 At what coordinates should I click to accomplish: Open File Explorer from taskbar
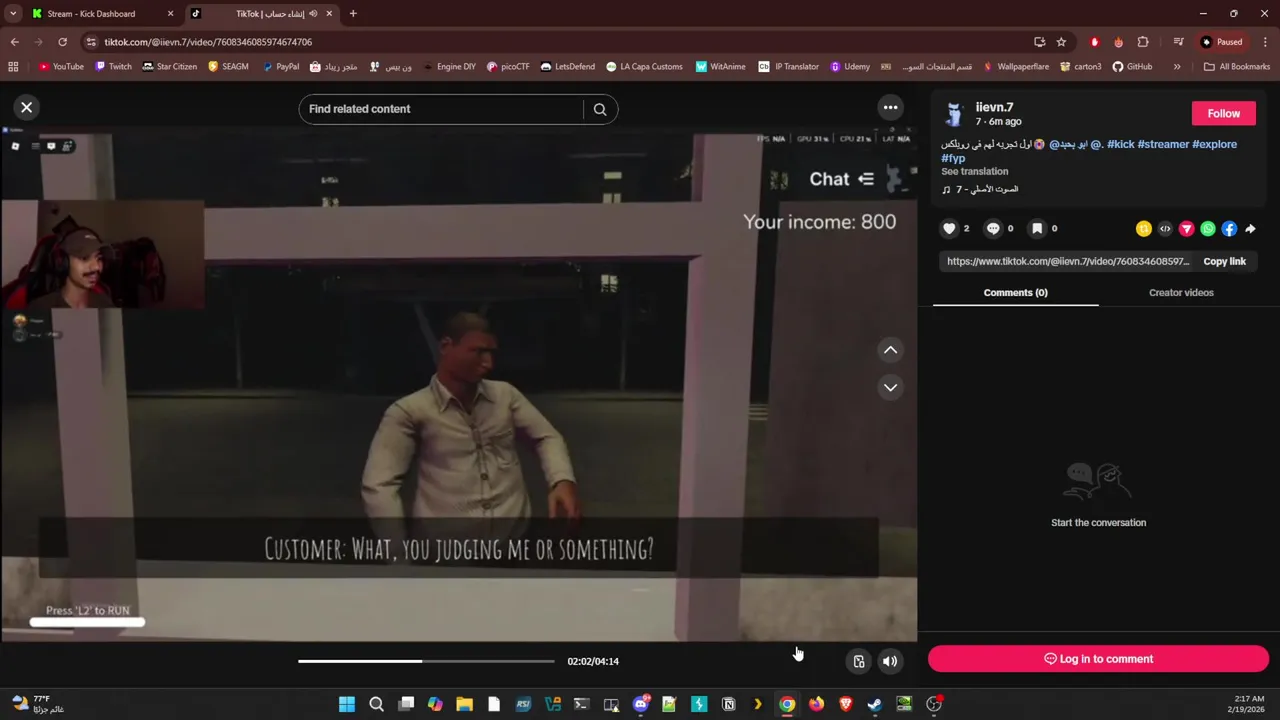tap(464, 704)
